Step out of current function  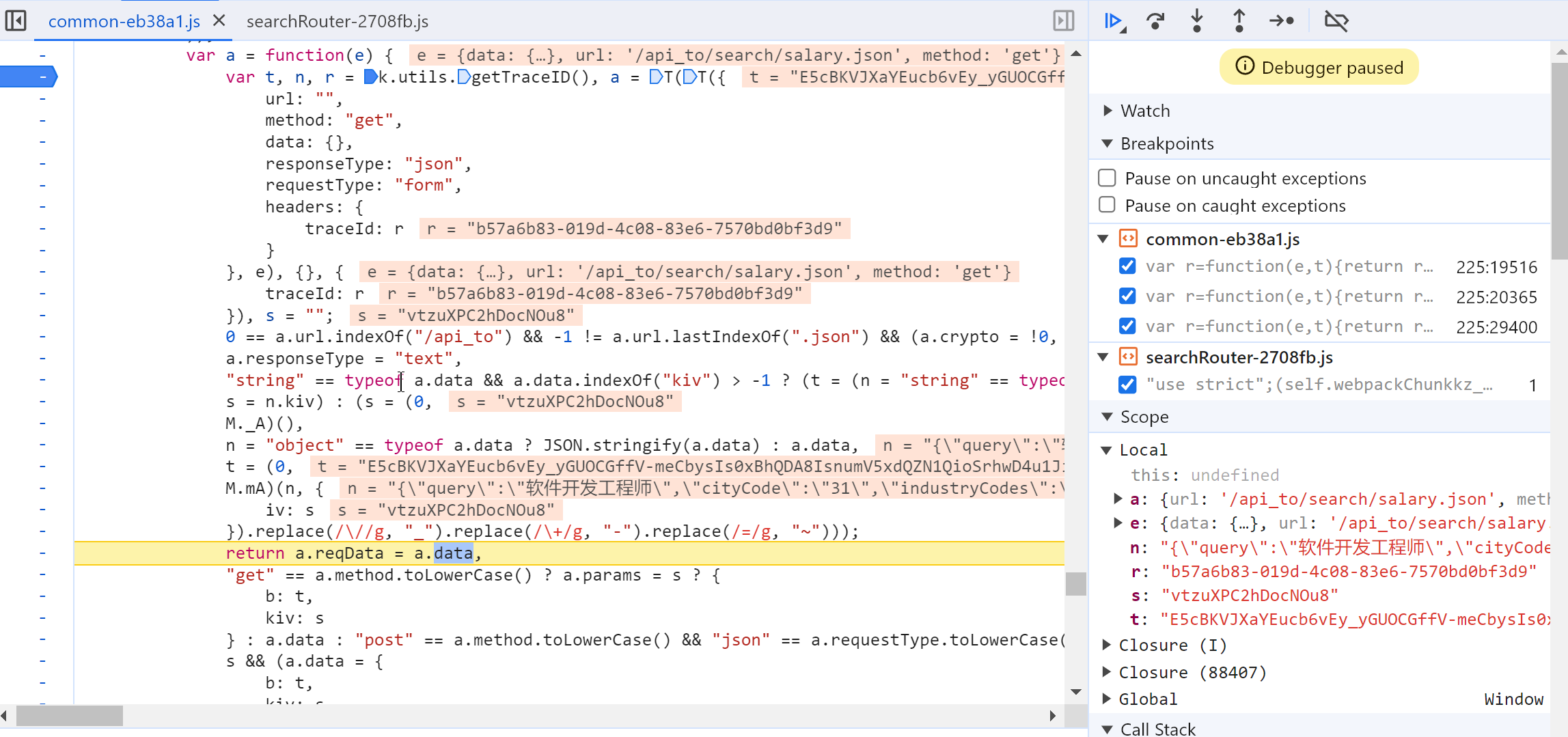point(1239,20)
